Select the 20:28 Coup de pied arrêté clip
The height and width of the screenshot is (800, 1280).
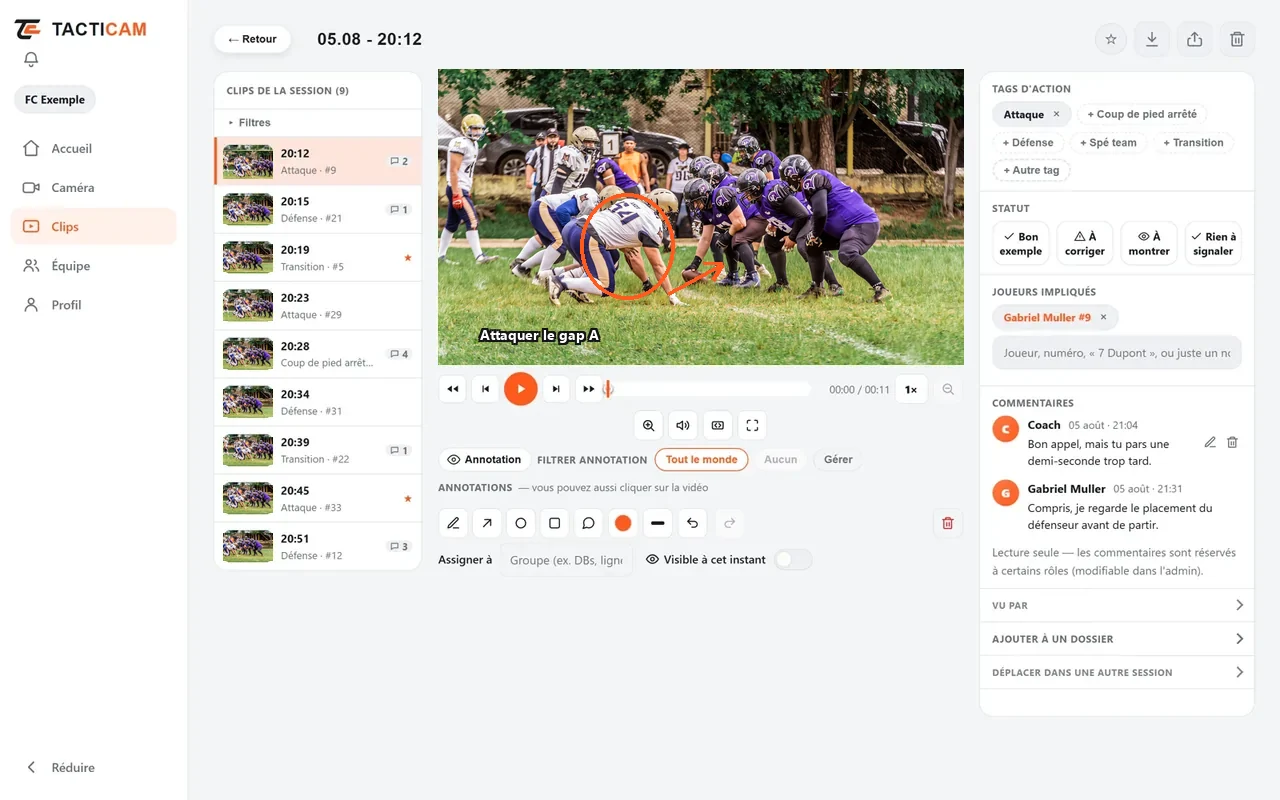pos(318,354)
